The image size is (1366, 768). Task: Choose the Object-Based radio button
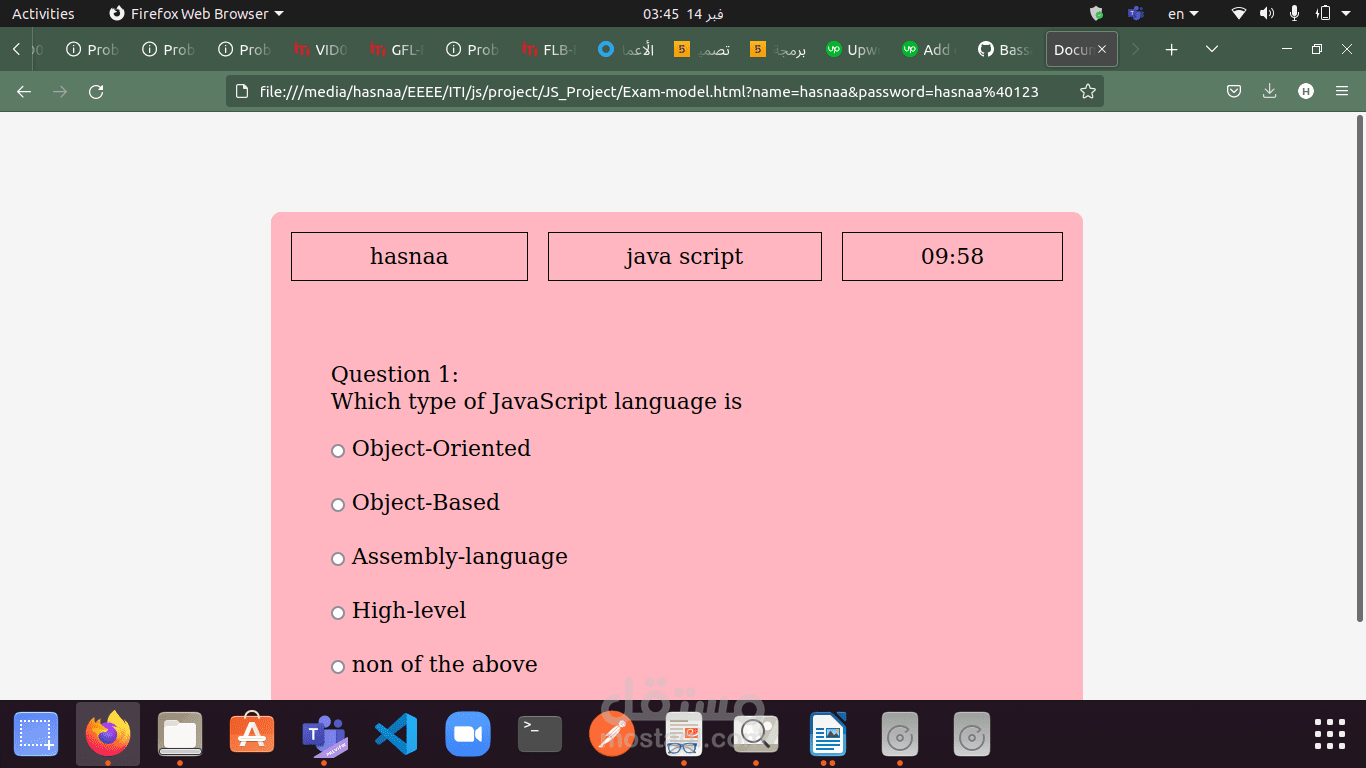pyautogui.click(x=338, y=505)
